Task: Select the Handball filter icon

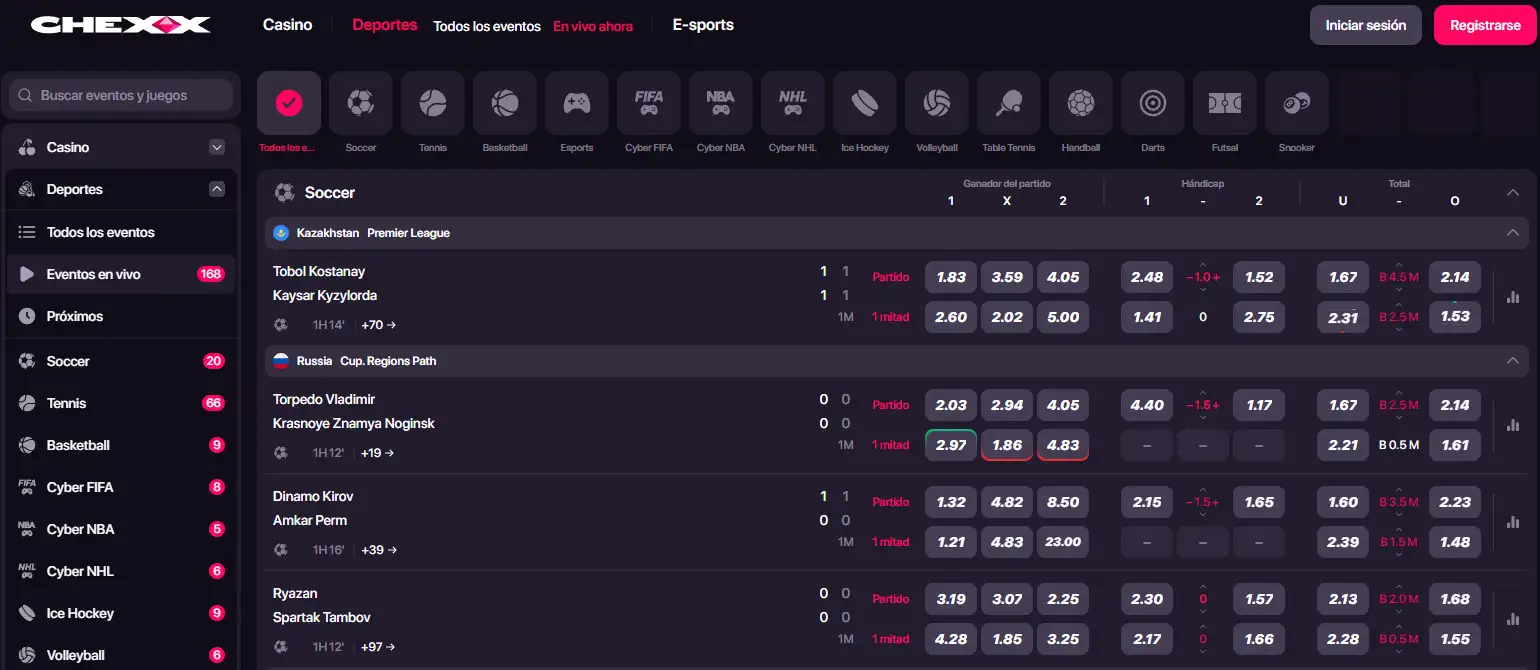Action: 1081,103
